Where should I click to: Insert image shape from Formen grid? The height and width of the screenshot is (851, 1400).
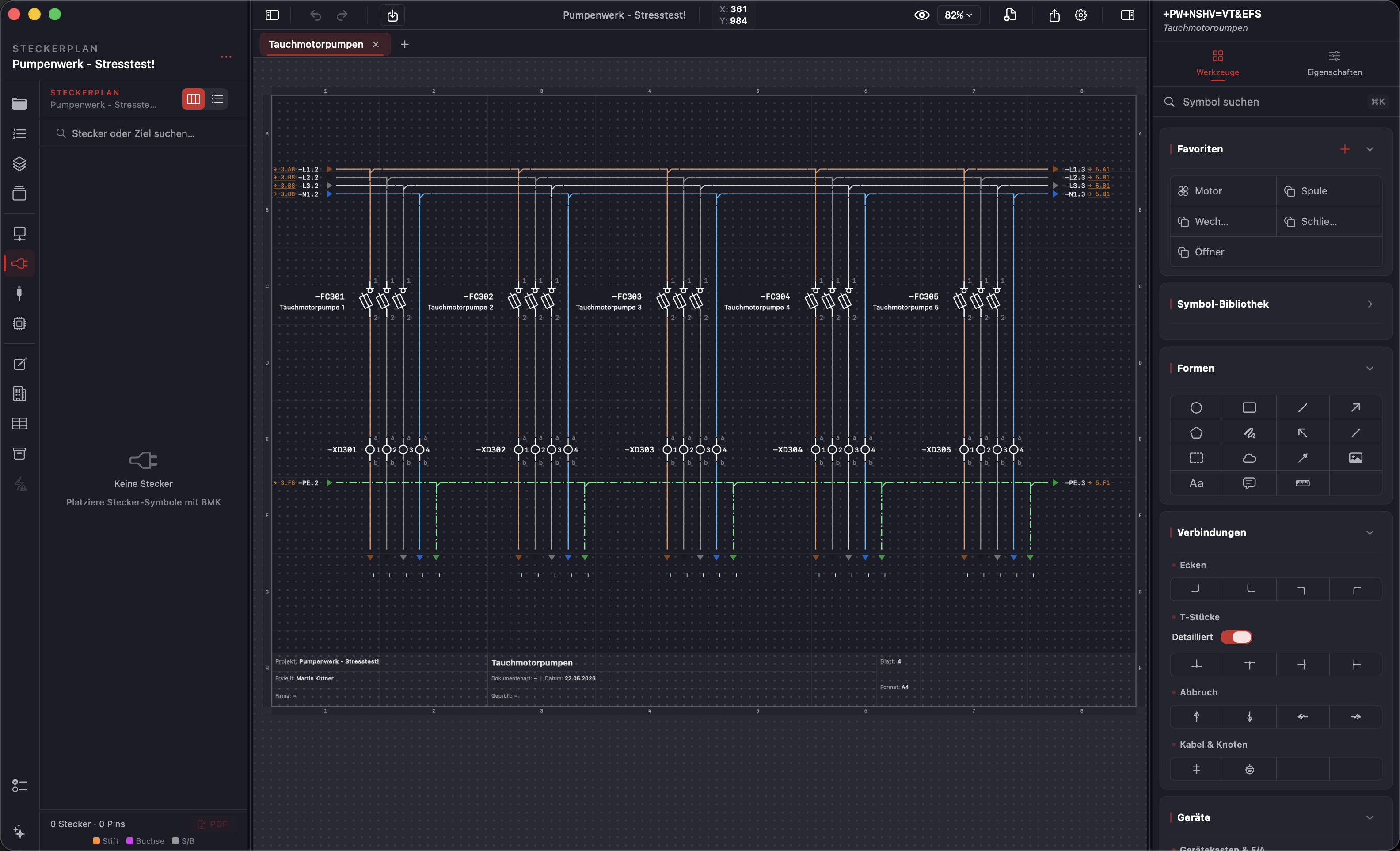click(x=1355, y=458)
